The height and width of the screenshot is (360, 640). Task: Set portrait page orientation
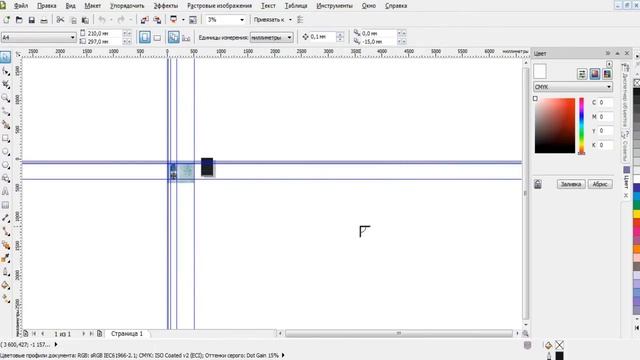pyautogui.click(x=144, y=37)
